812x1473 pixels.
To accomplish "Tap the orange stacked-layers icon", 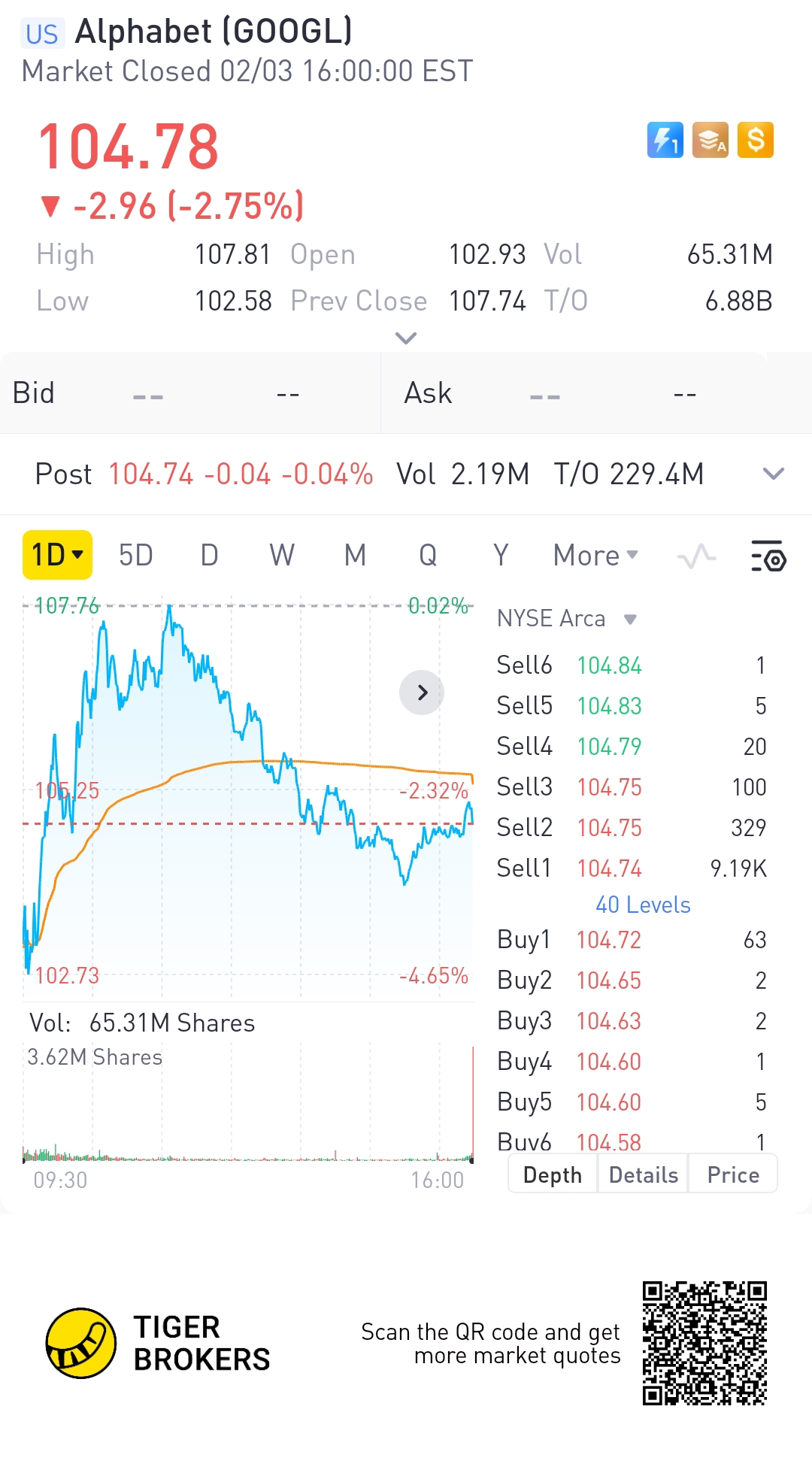I will [x=710, y=140].
